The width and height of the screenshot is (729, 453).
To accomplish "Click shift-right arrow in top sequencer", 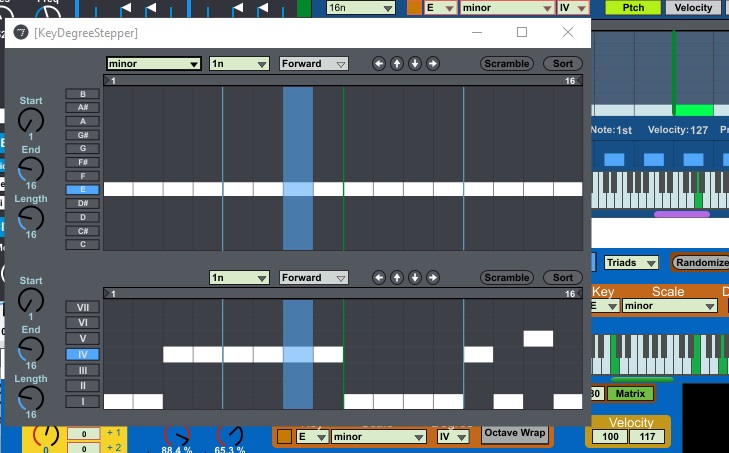I will click(433, 64).
